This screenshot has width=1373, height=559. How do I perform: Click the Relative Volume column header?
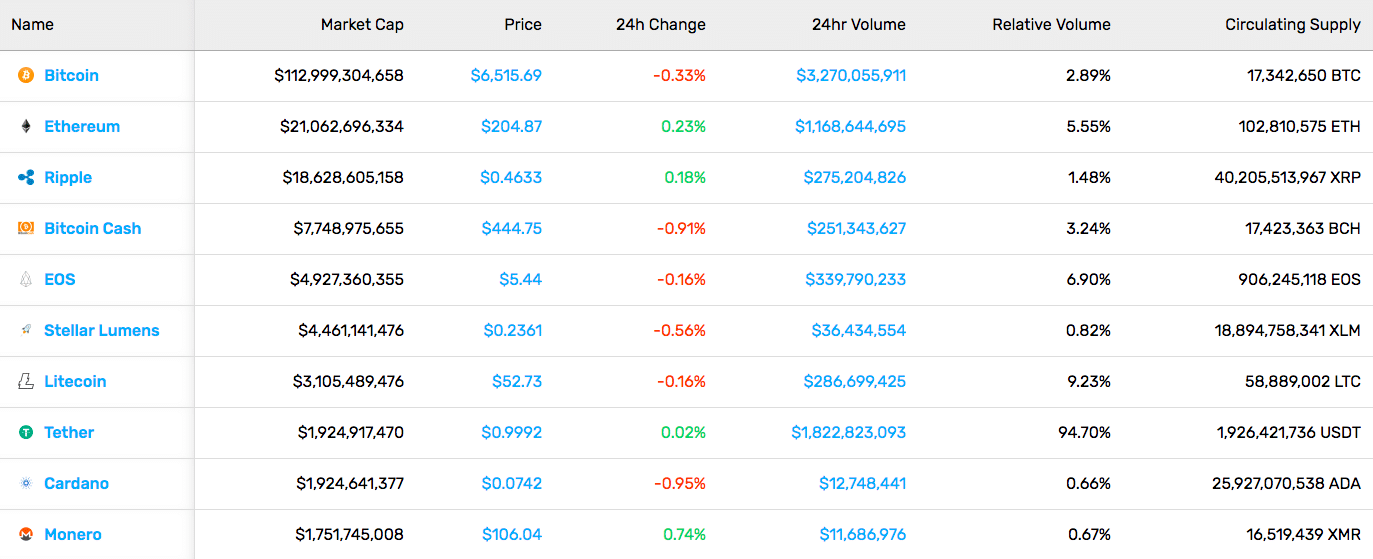[x=1051, y=24]
